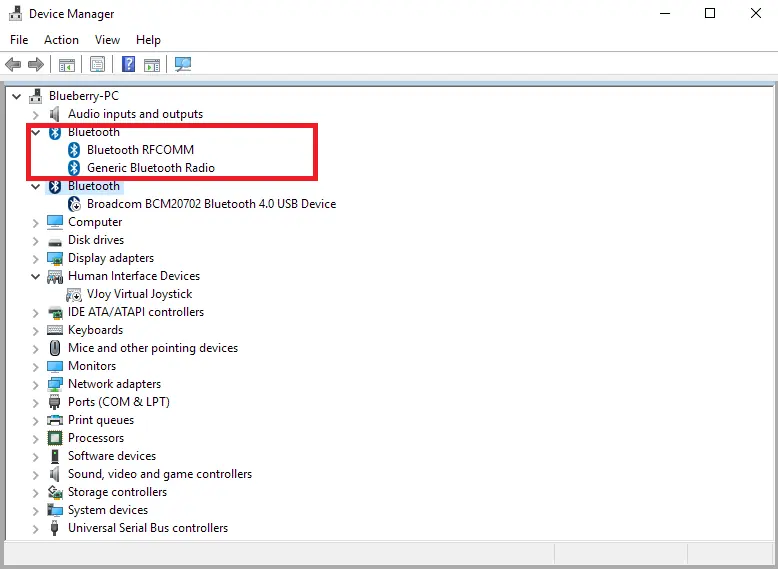Select the "System devices" label
The image size is (778, 569).
point(108,510)
